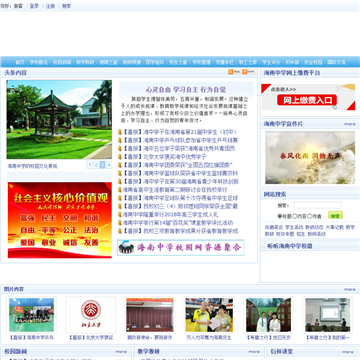
Task: Click bullet icon beside 2018年高三学生成人礼 news
Action: tap(120, 215)
